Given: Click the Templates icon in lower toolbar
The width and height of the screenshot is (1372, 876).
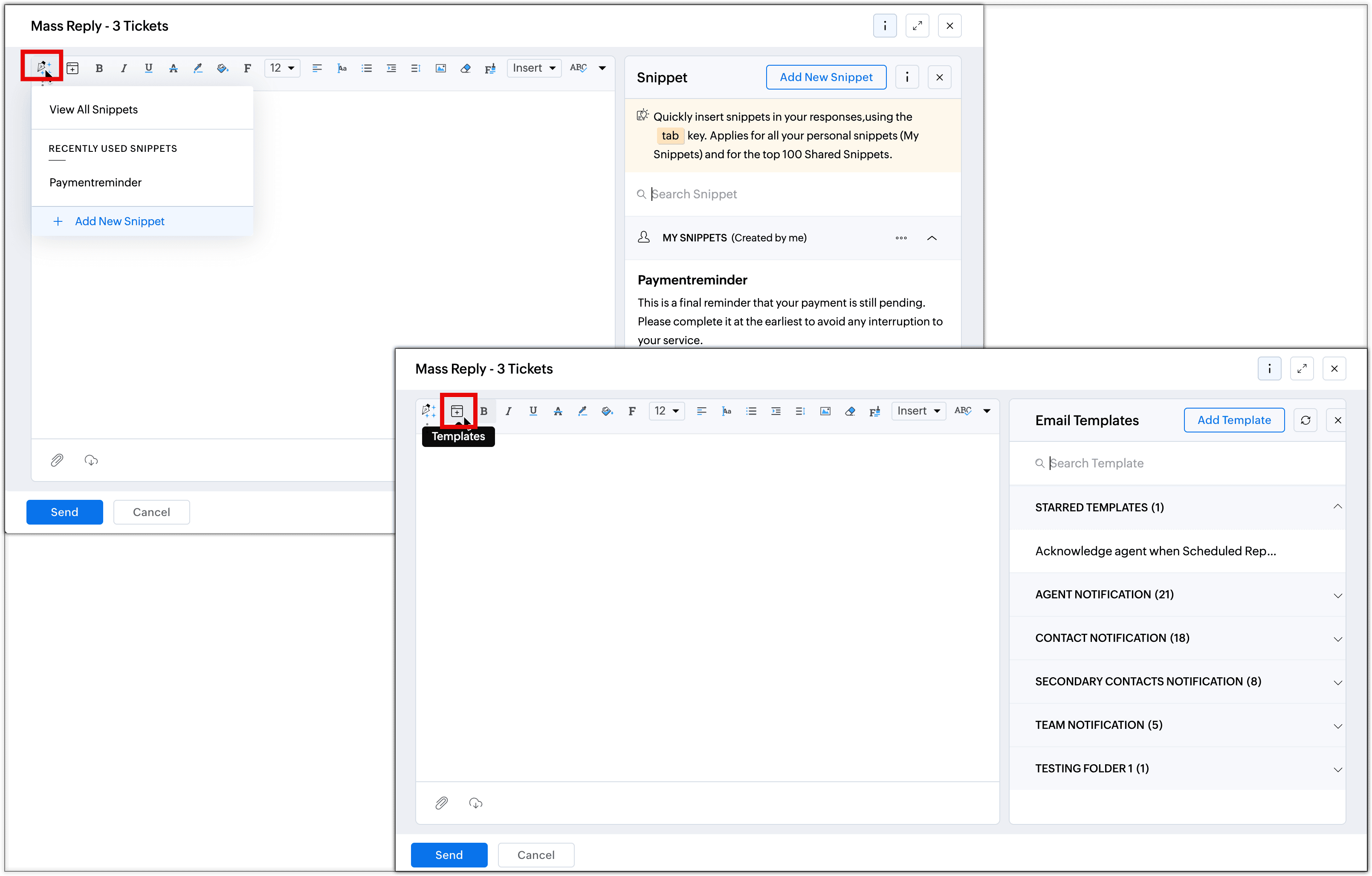Looking at the screenshot, I should 457,411.
